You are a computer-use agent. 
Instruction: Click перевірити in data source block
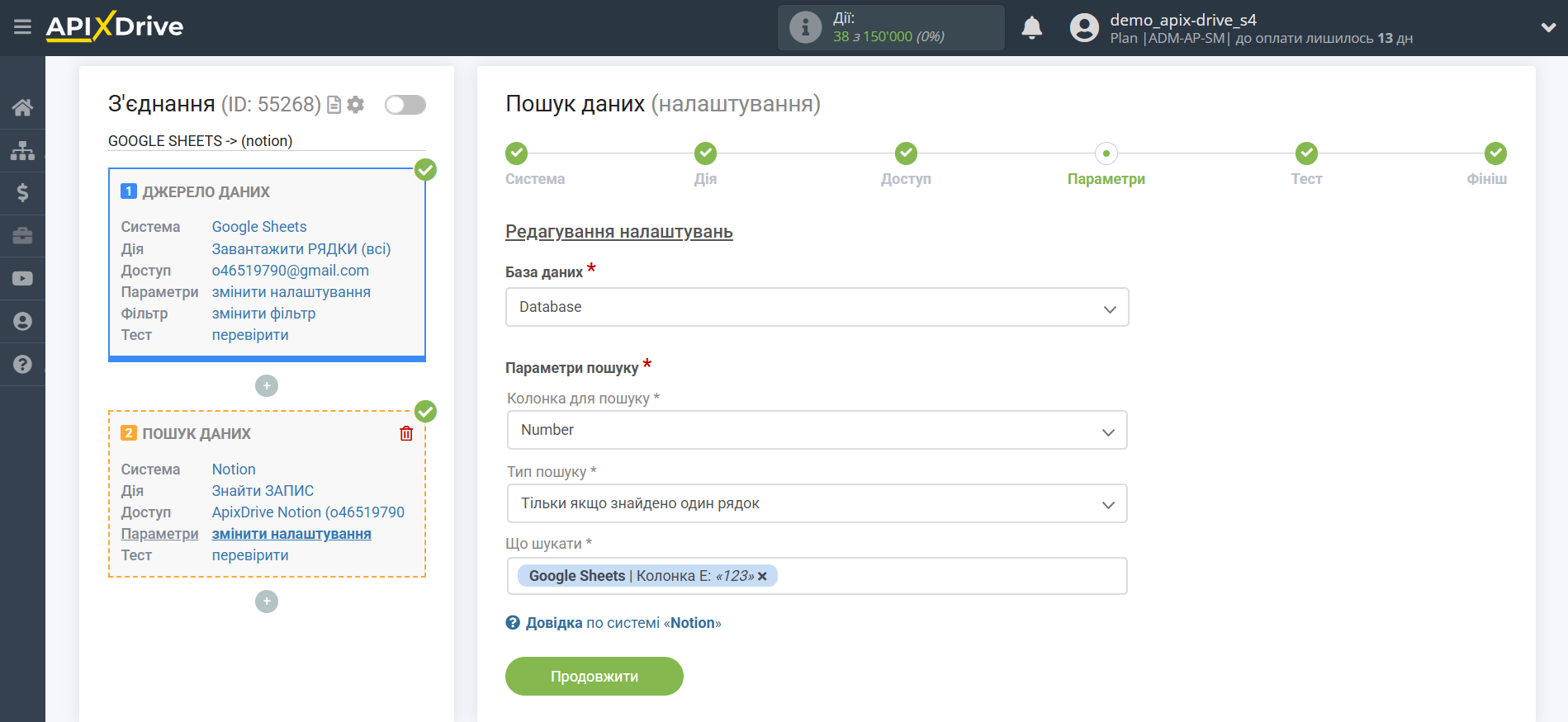click(250, 335)
